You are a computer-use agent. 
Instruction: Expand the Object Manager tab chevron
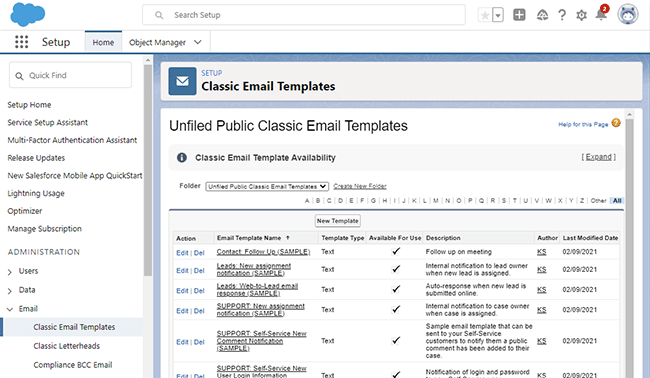tap(198, 42)
